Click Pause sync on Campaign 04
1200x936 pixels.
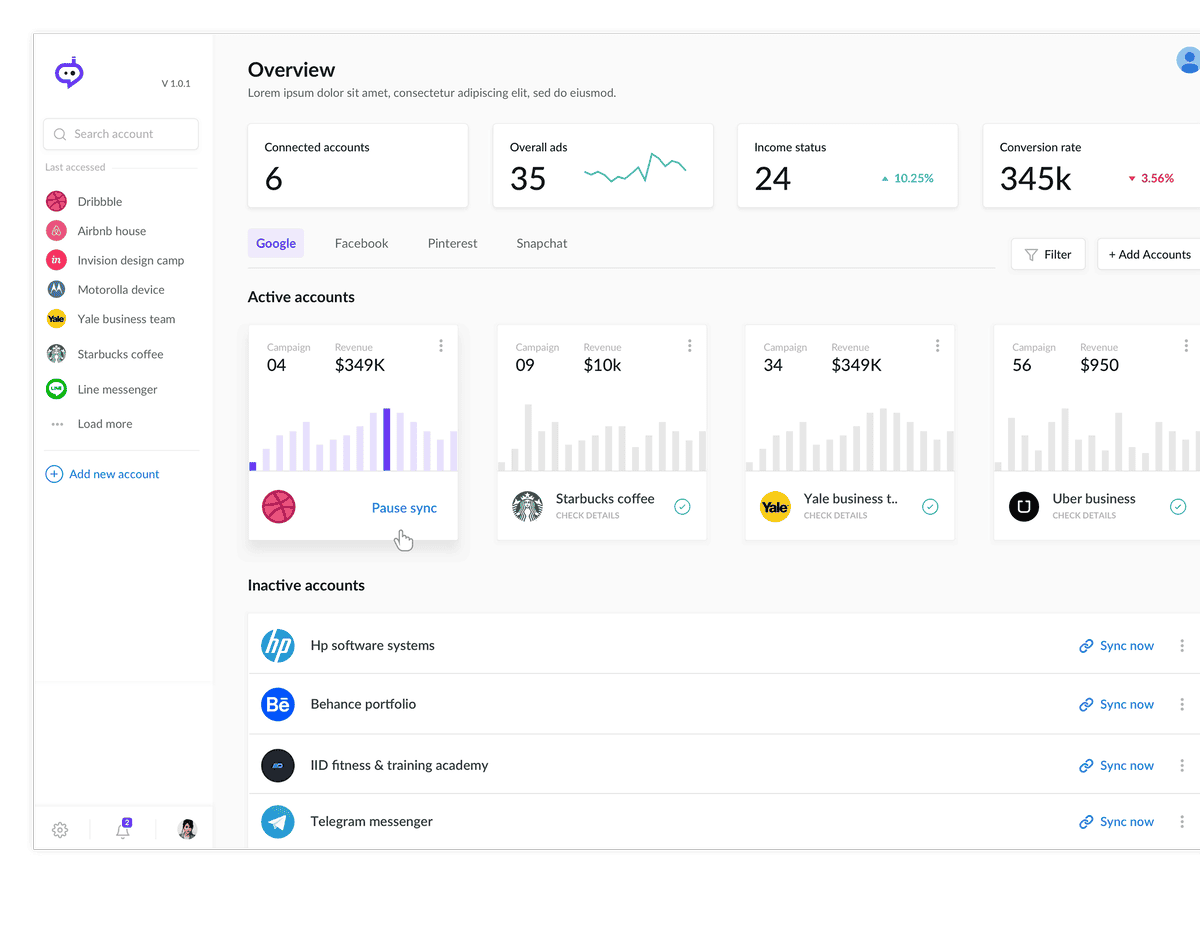[403, 507]
